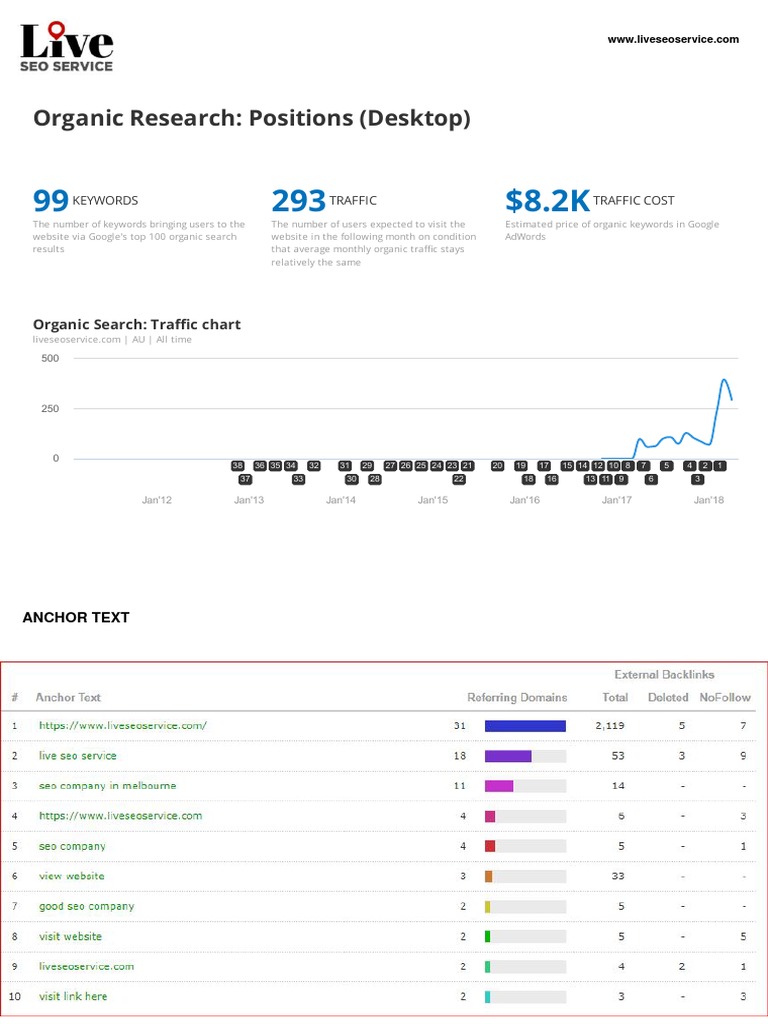Select timeline note marker 6
768x1024 pixels.
click(650, 479)
